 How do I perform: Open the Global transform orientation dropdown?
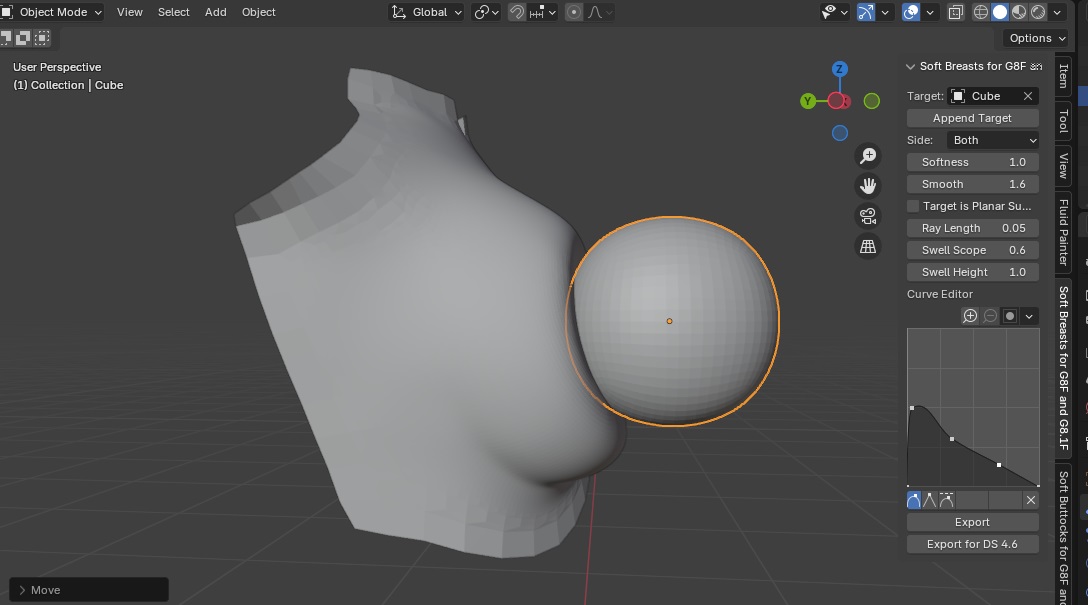(426, 12)
